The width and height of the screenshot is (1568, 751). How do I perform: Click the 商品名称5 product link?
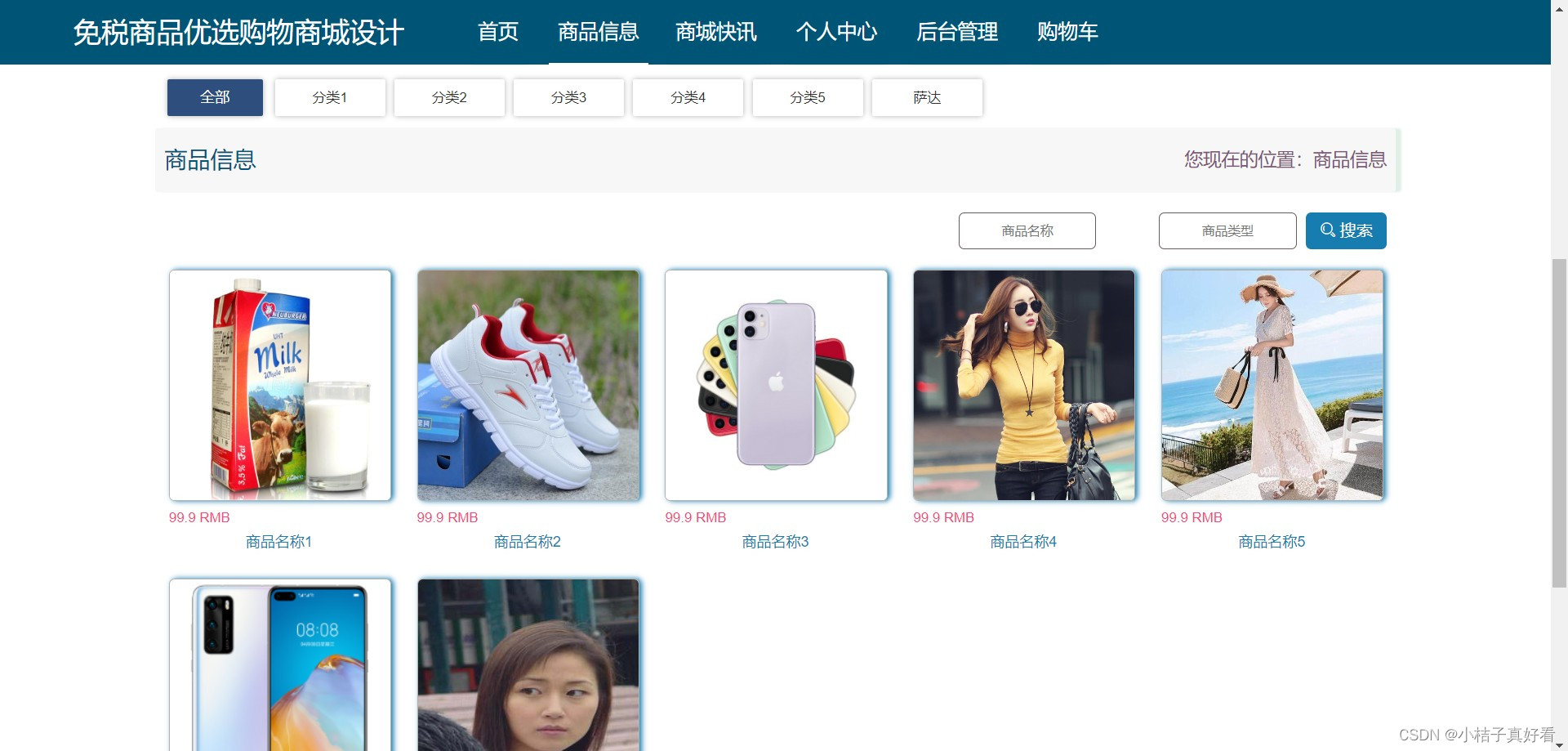pos(1272,542)
